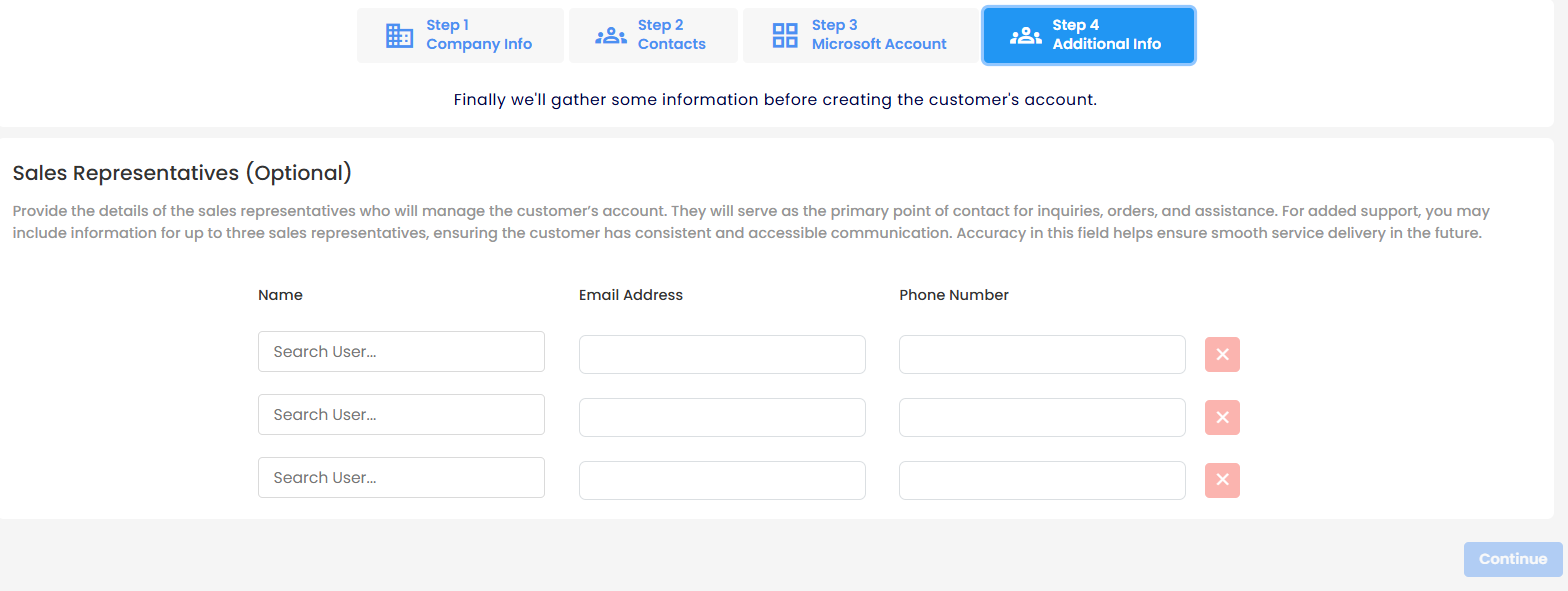Go to Step 1 Company Info tab
The image size is (1568, 591).
tap(460, 36)
